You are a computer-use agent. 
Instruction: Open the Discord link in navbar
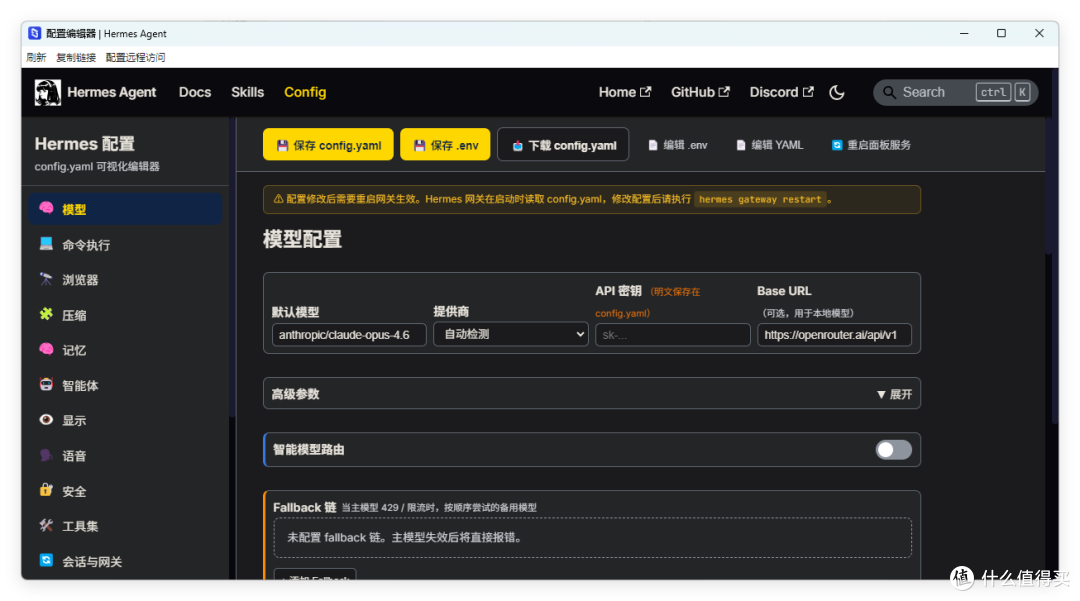pos(782,92)
